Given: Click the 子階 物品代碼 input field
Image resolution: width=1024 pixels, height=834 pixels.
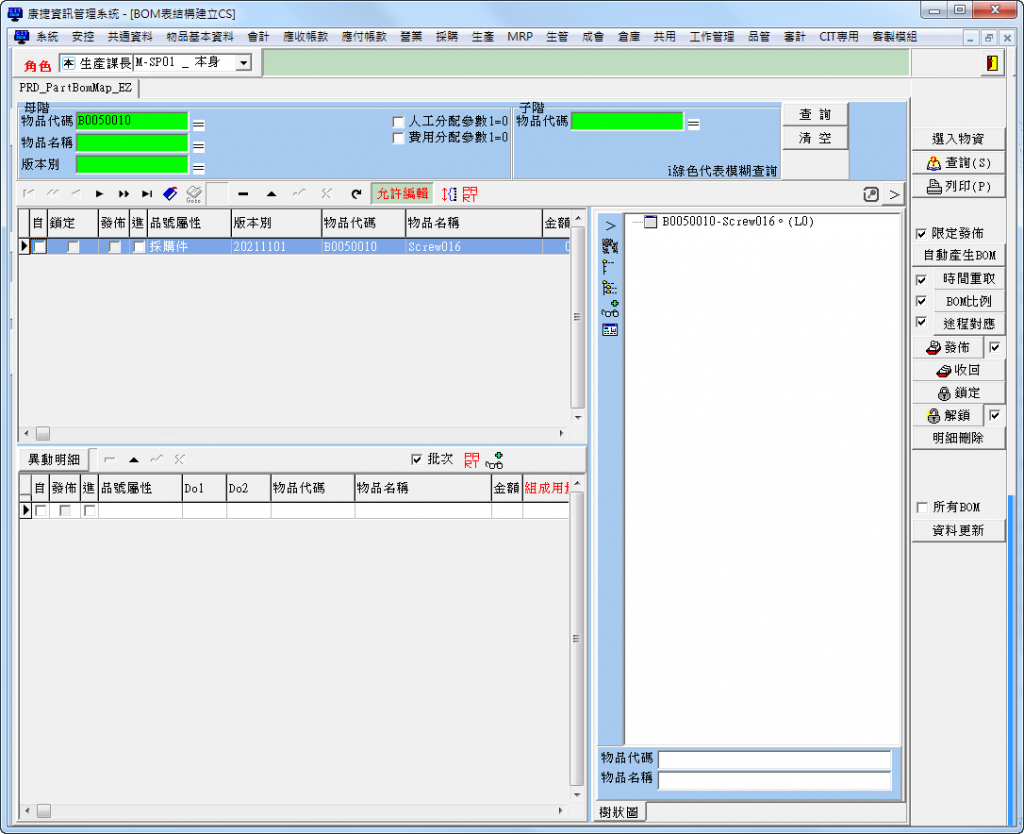Looking at the screenshot, I should (x=627, y=121).
